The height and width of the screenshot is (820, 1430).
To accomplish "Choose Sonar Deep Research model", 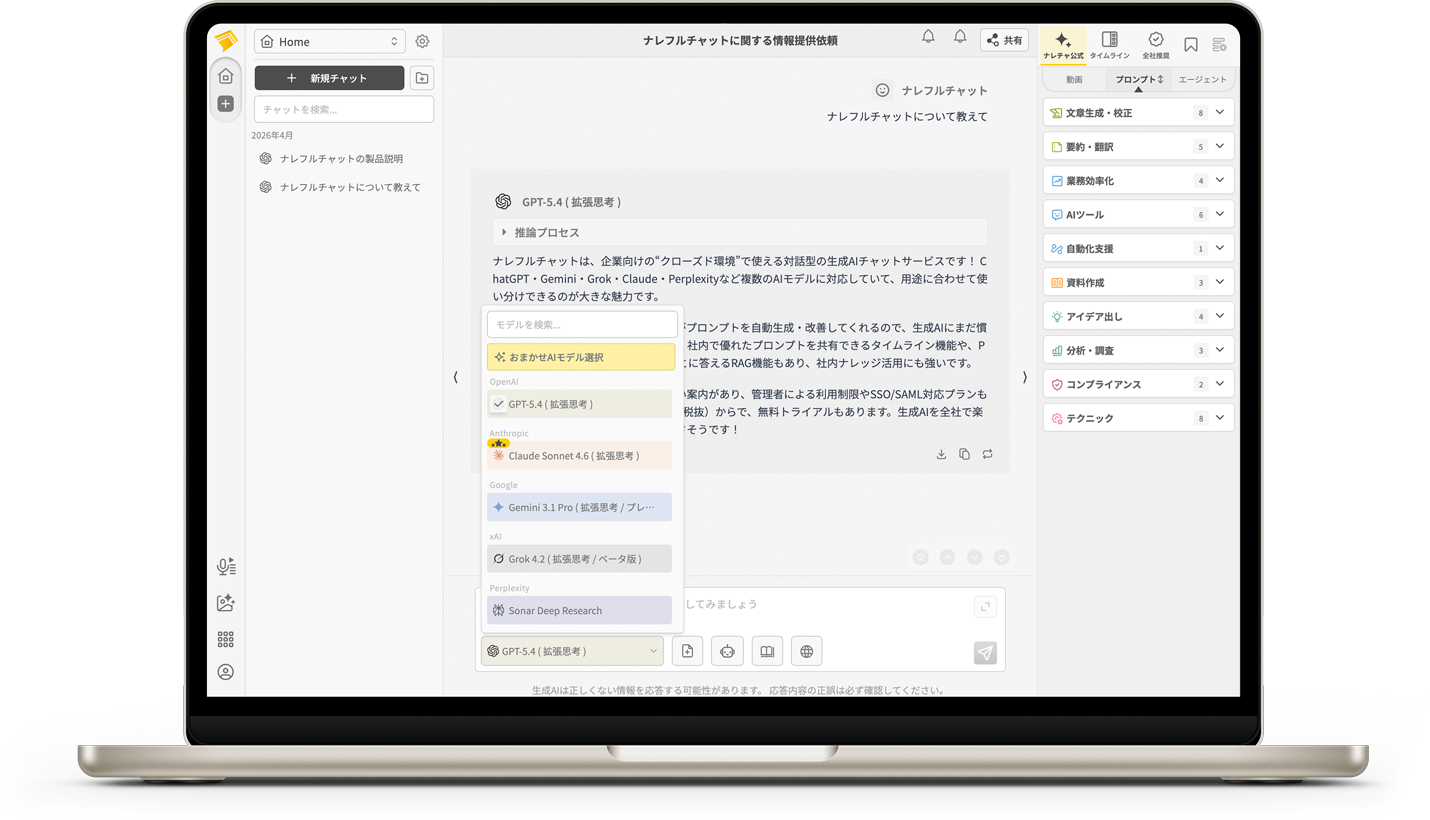I will click(x=579, y=610).
